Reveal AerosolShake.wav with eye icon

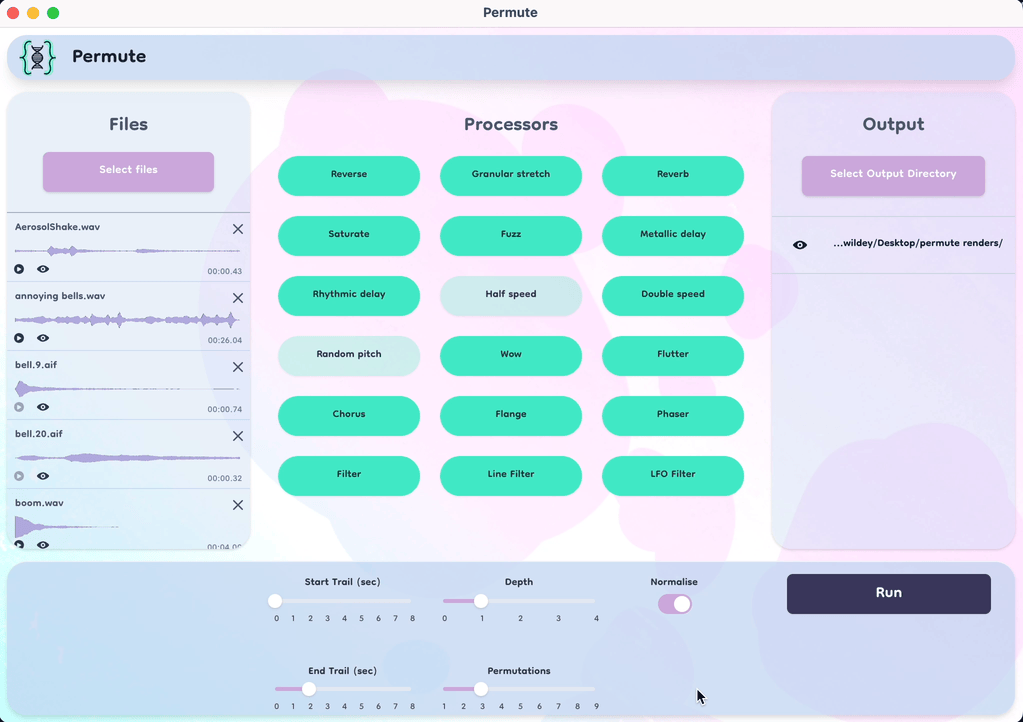pyautogui.click(x=43, y=269)
